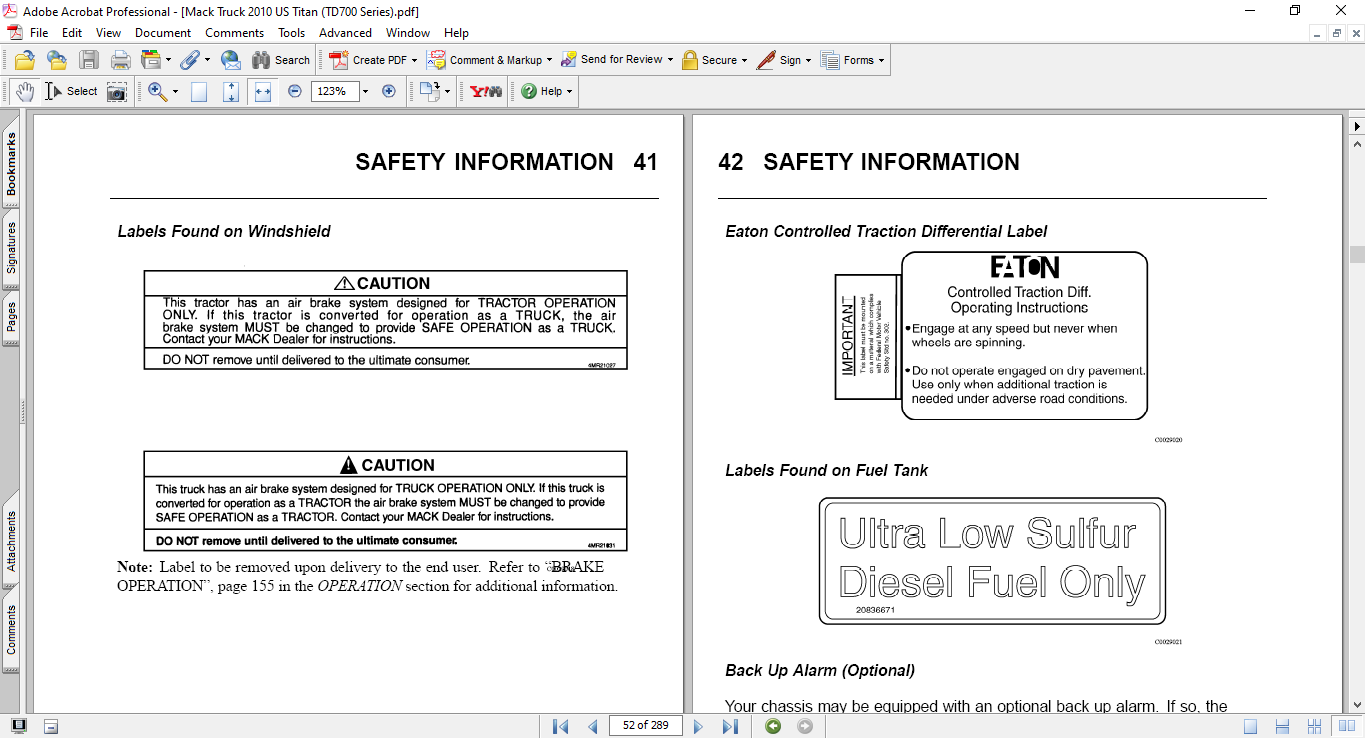The height and width of the screenshot is (738, 1365).
Task: Click the zoom out minus button
Action: [295, 91]
